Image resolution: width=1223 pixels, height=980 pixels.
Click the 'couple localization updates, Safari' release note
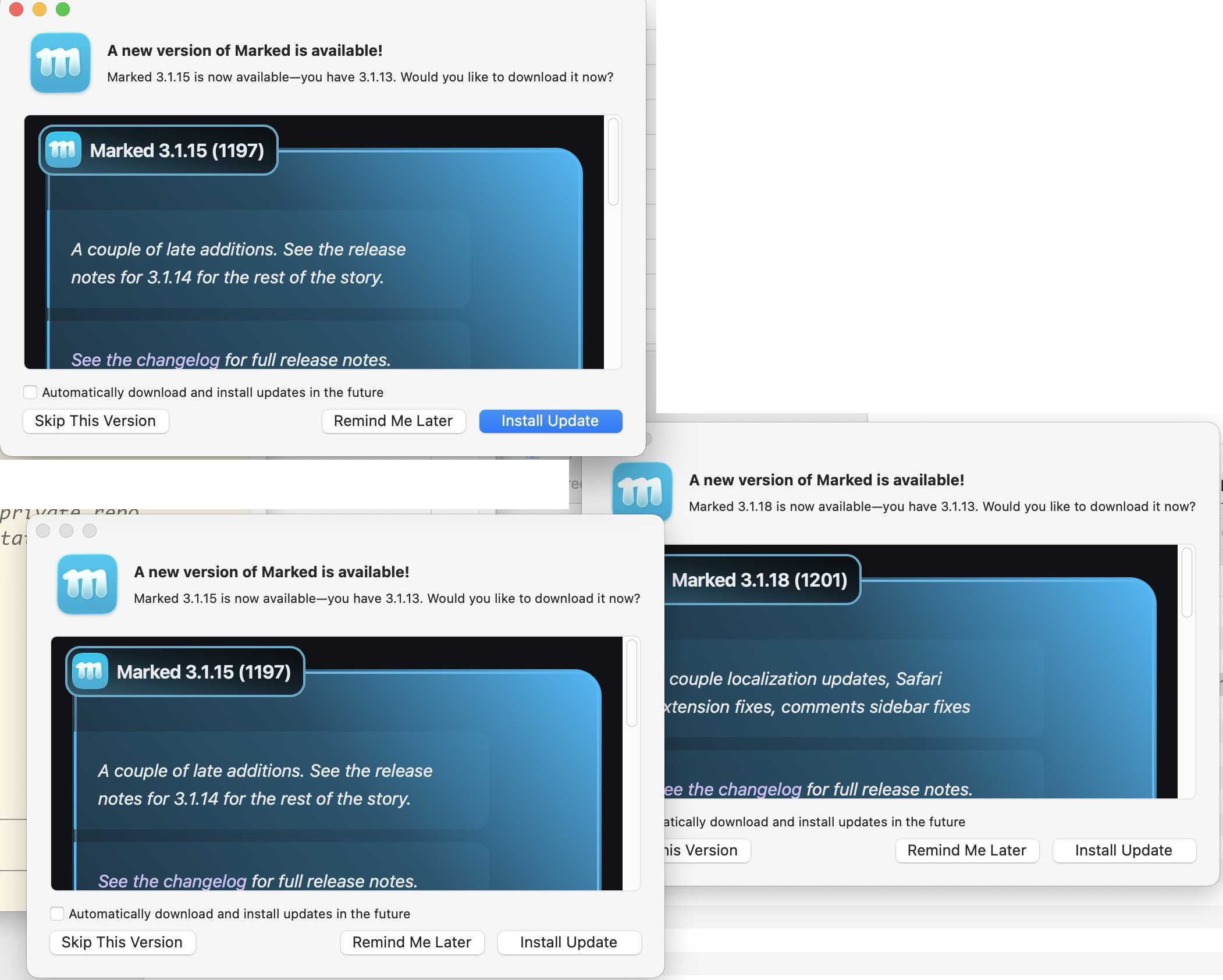(805, 679)
